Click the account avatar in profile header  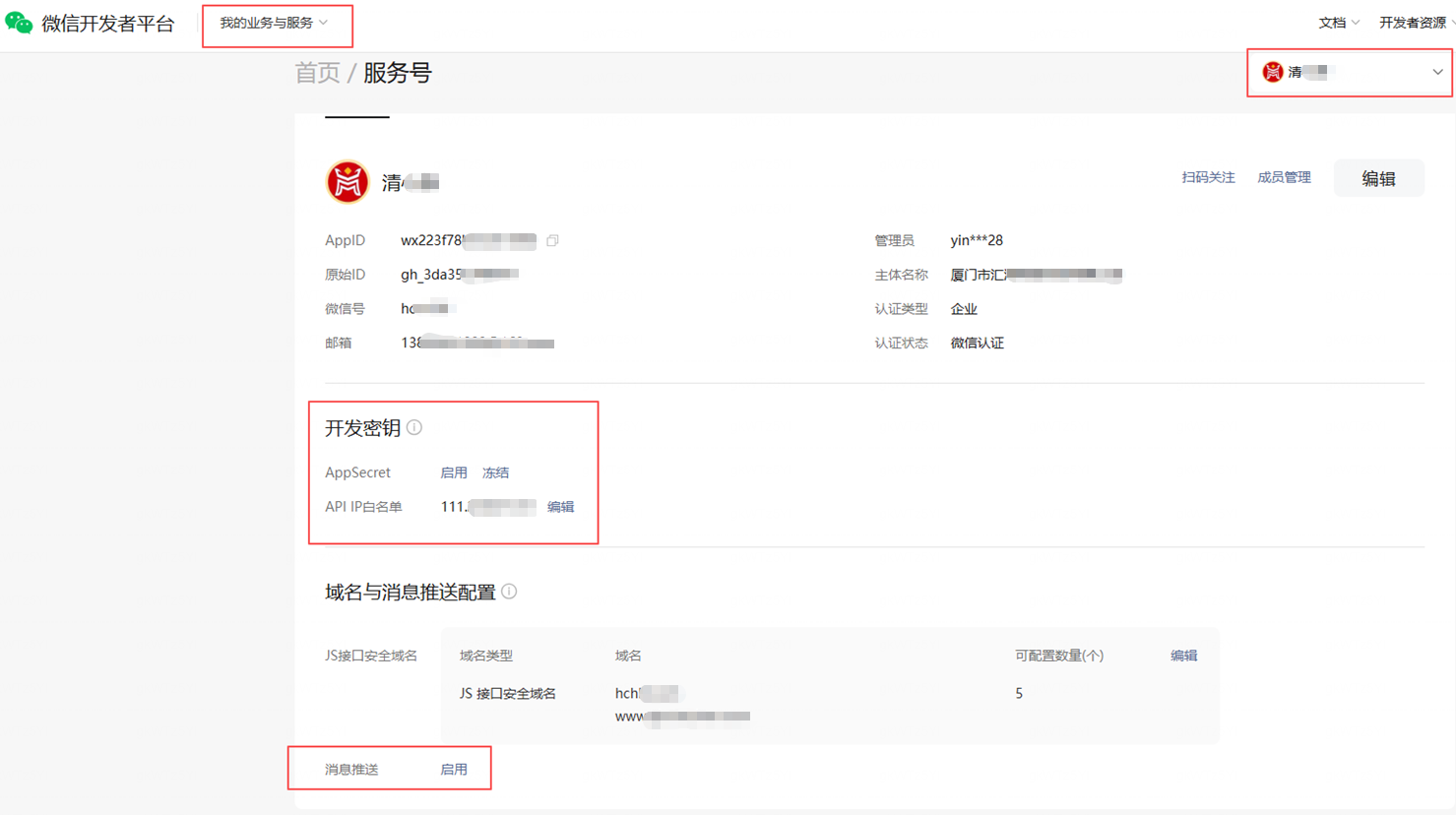pyautogui.click(x=348, y=182)
